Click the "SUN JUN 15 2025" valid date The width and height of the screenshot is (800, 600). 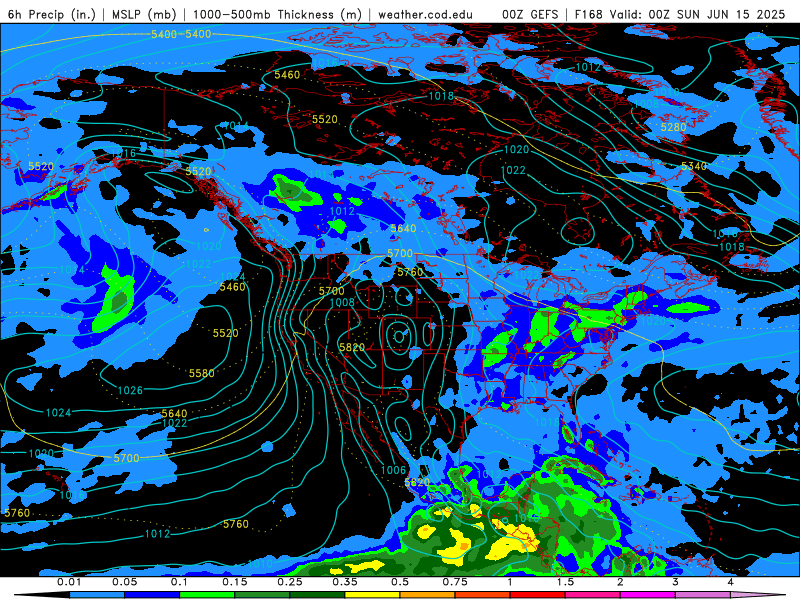click(731, 14)
